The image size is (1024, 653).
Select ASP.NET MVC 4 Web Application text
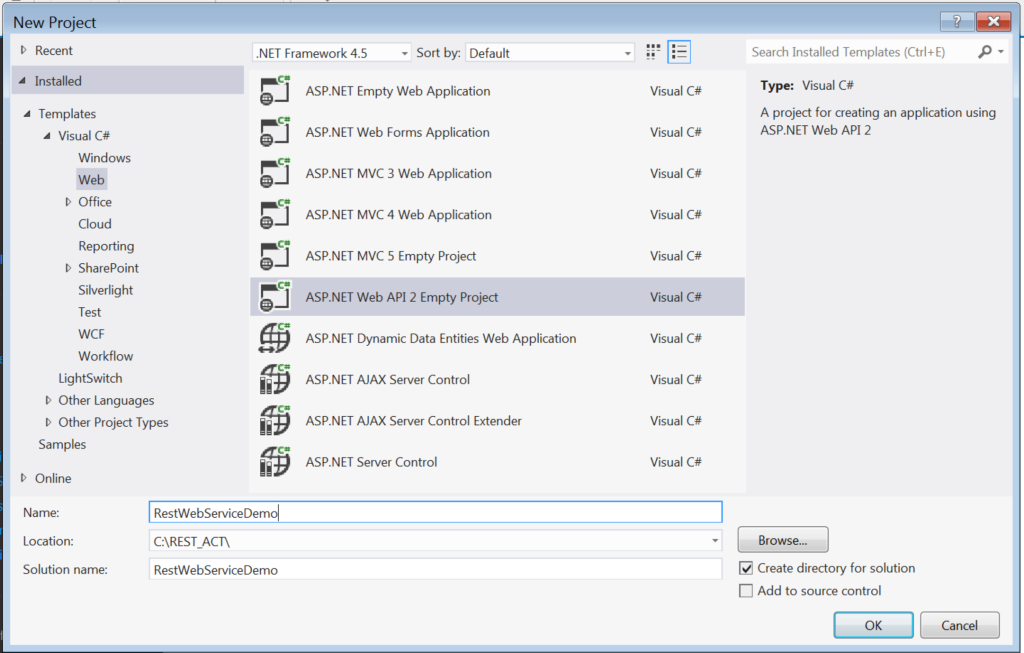coord(398,215)
